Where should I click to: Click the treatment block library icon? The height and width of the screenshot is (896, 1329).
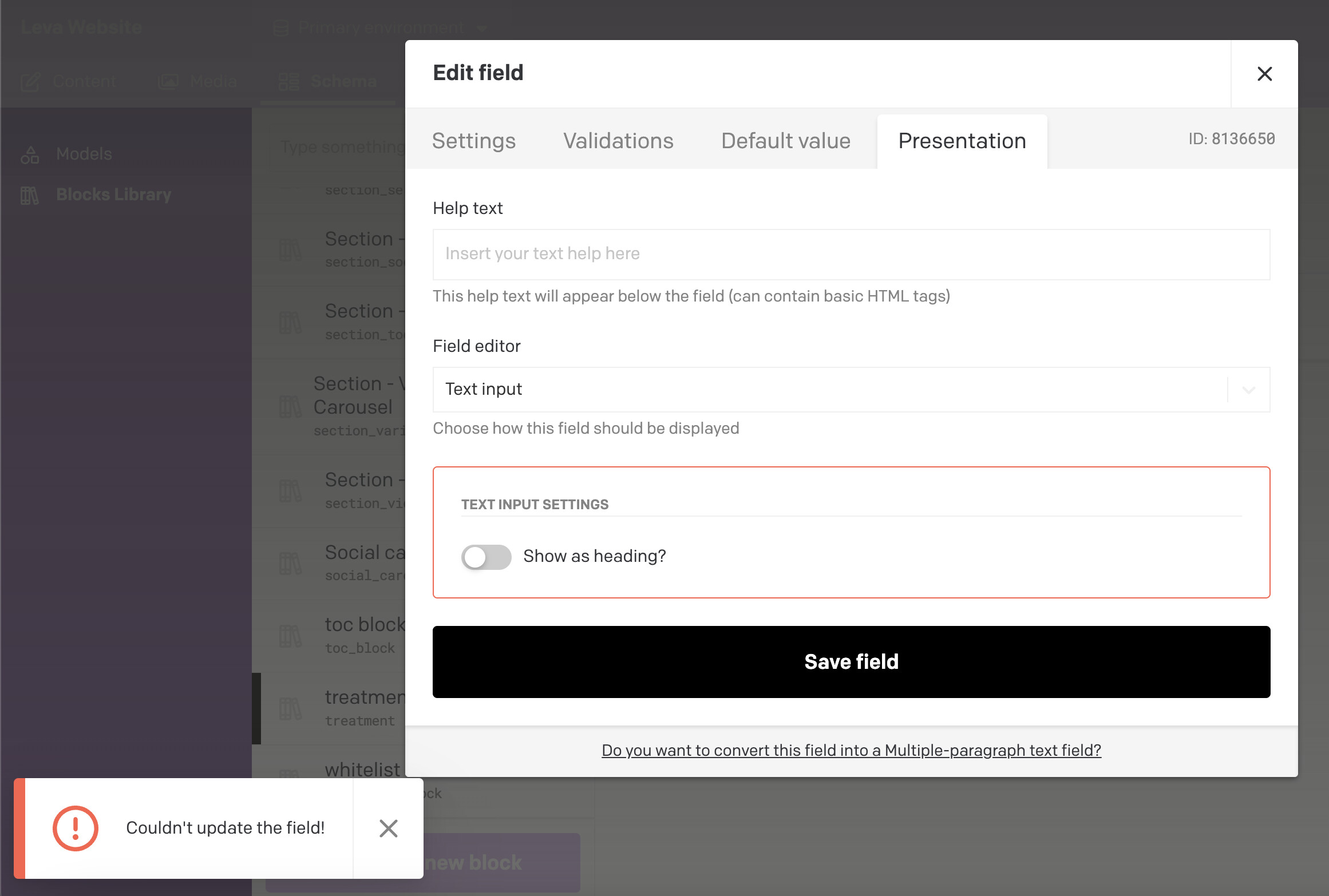[x=290, y=708]
